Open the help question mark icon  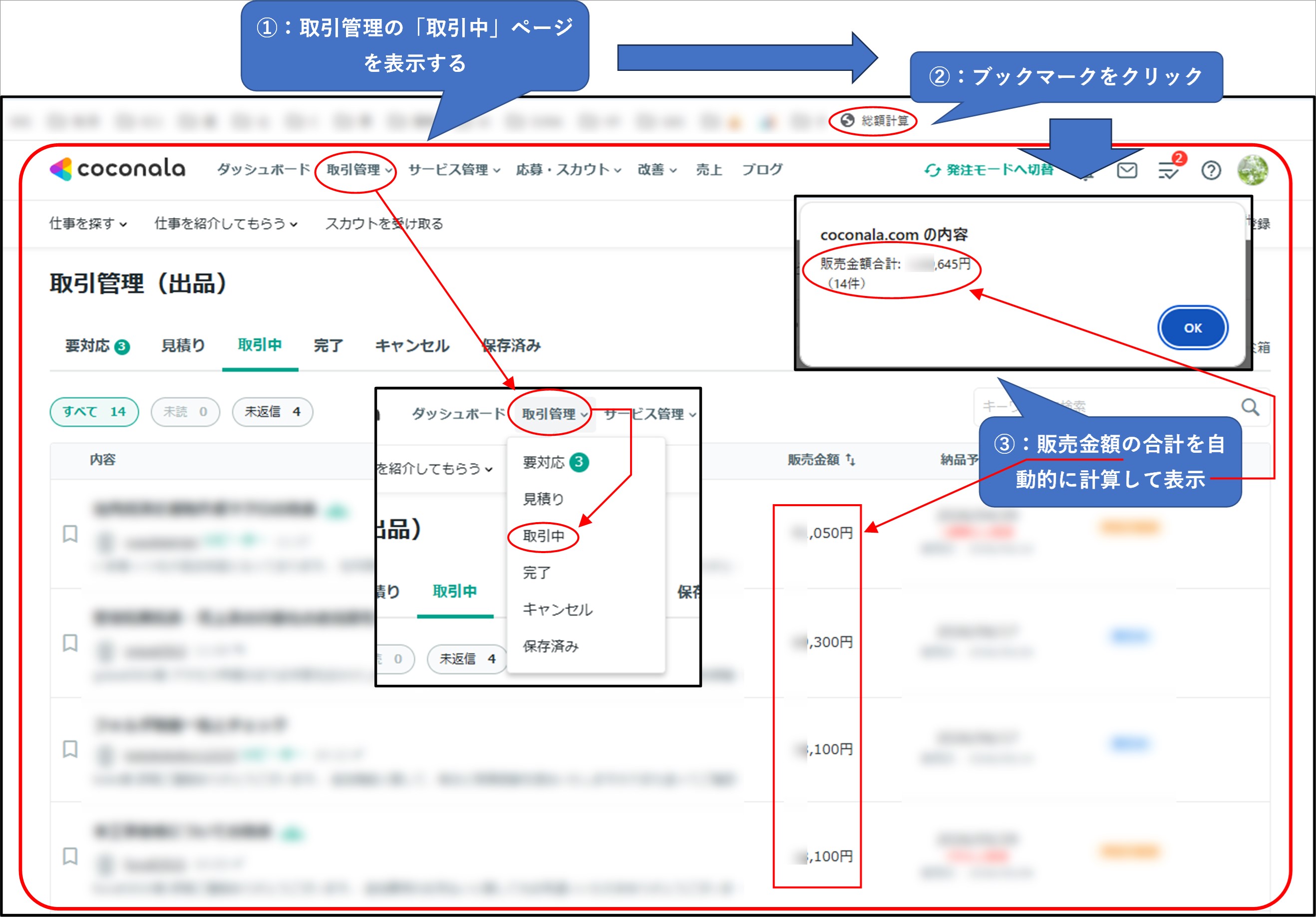(x=1211, y=170)
